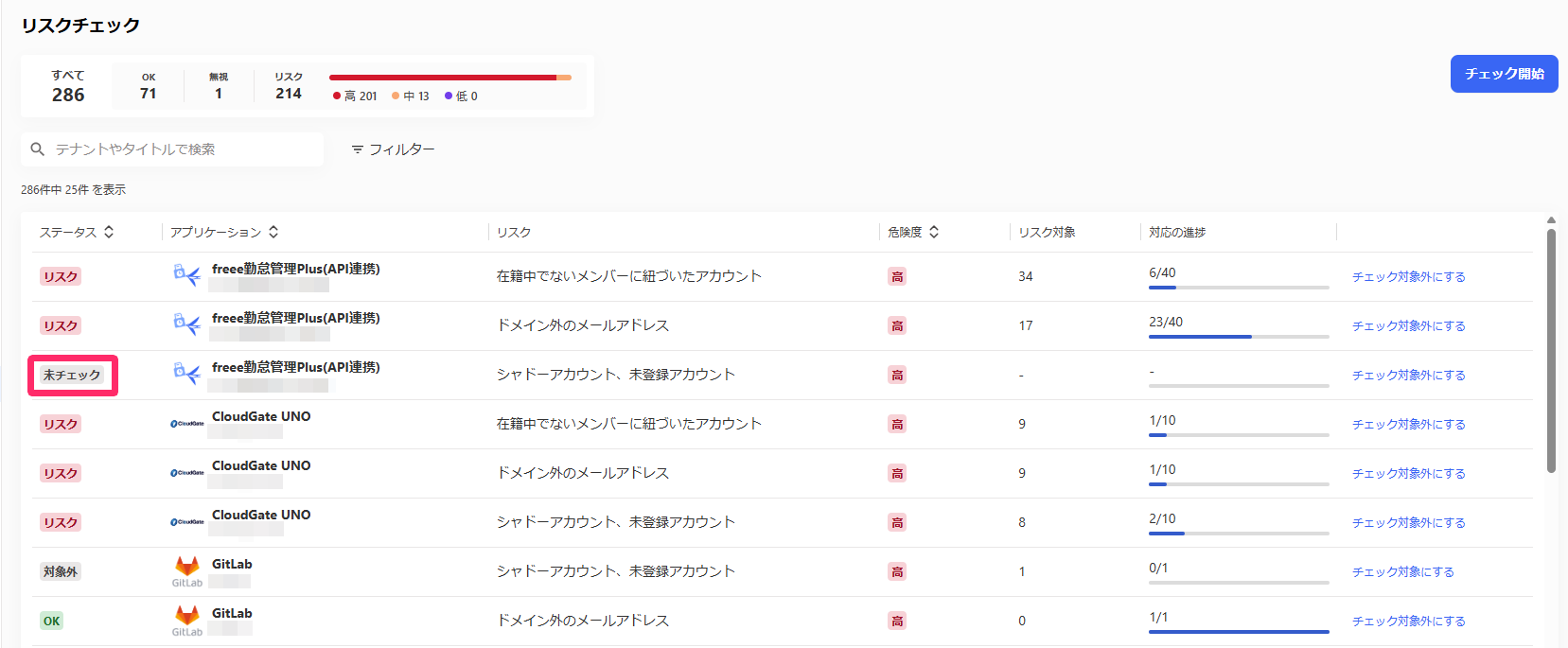Click the orange 中 13 legend dot
This screenshot has height=648, width=1568.
tap(396, 96)
